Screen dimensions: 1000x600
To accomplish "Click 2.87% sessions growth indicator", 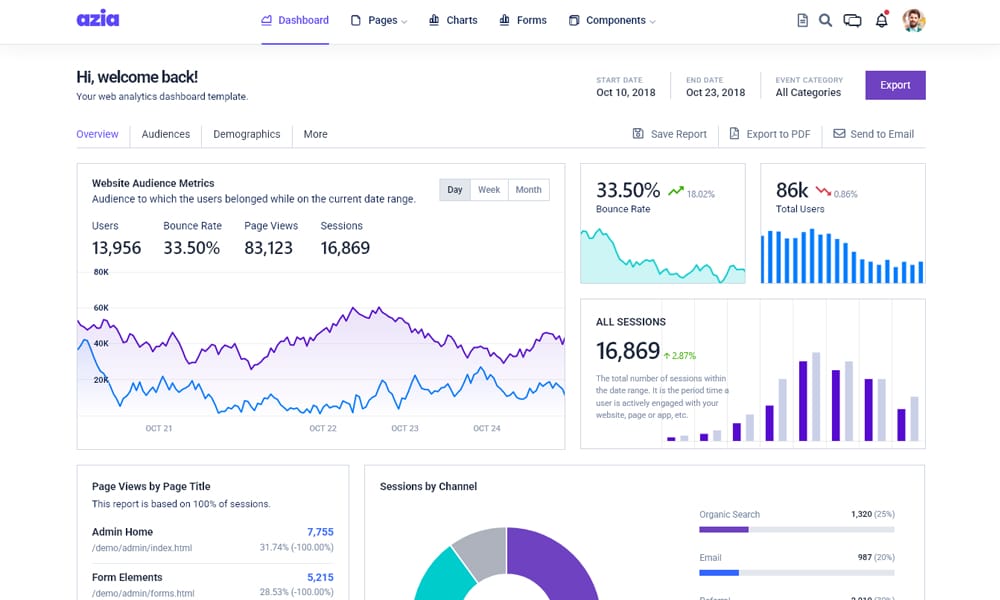I will pos(680,356).
